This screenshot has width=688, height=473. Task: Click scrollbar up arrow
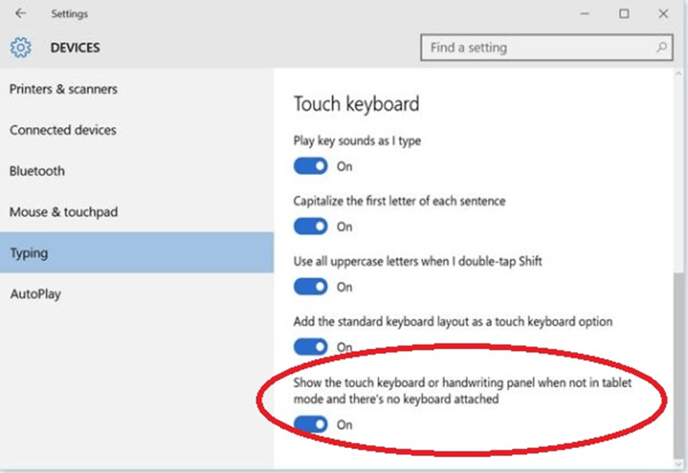click(x=679, y=74)
